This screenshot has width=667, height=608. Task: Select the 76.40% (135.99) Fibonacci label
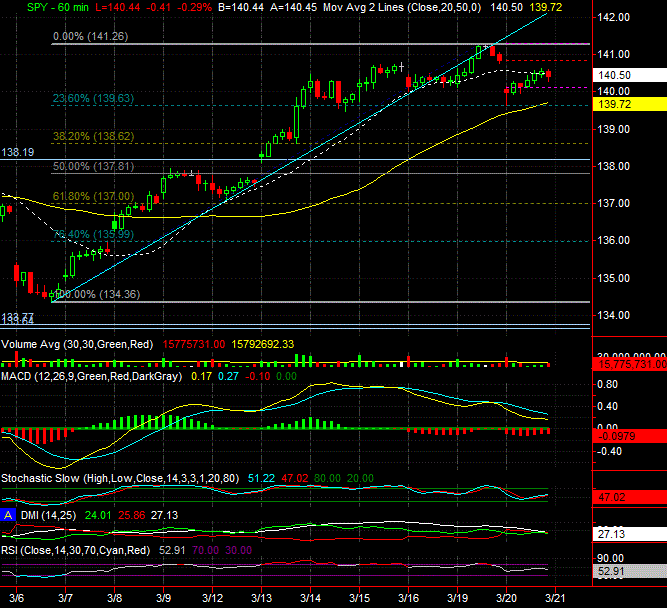coord(93,234)
